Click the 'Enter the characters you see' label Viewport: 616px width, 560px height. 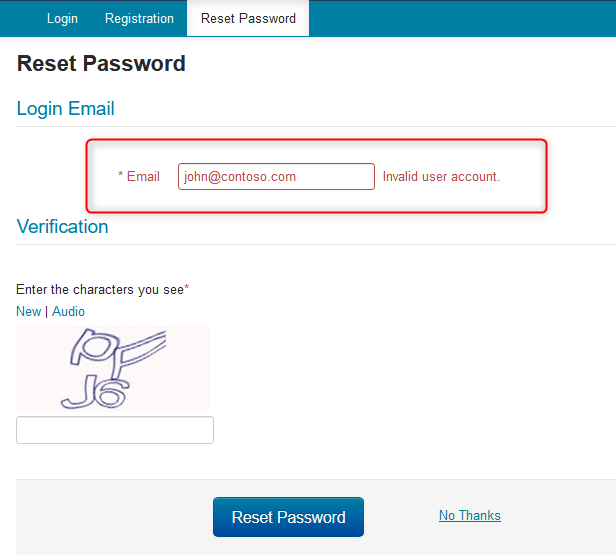(99, 290)
